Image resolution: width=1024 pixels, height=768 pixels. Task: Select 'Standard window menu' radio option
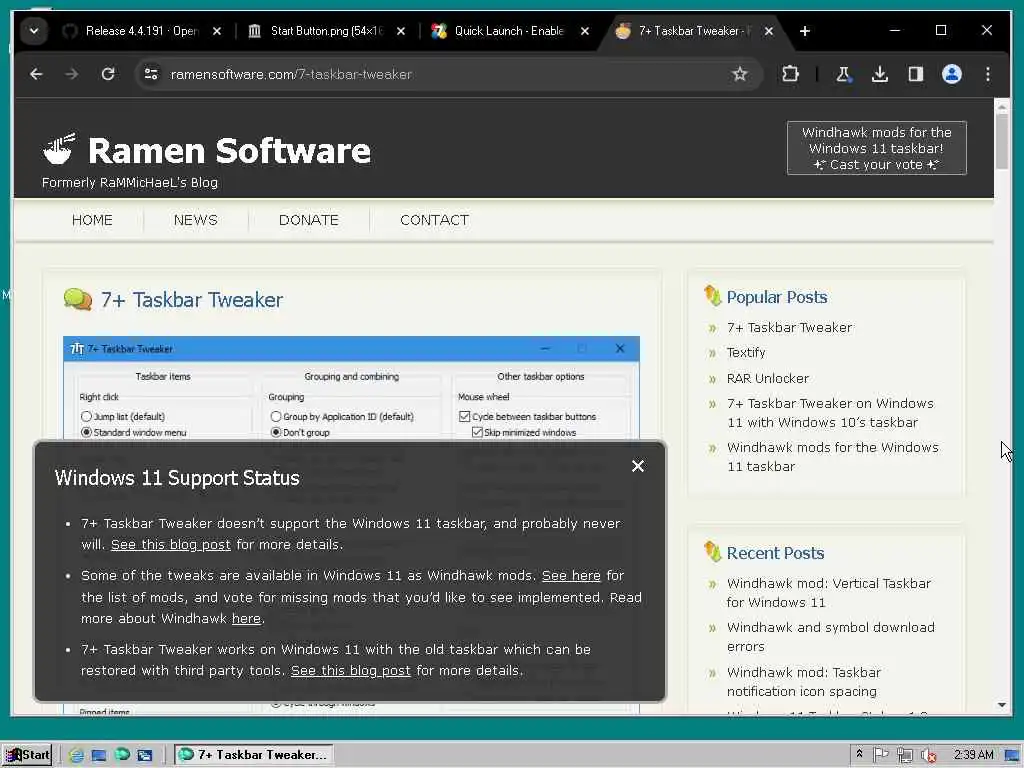(86, 432)
